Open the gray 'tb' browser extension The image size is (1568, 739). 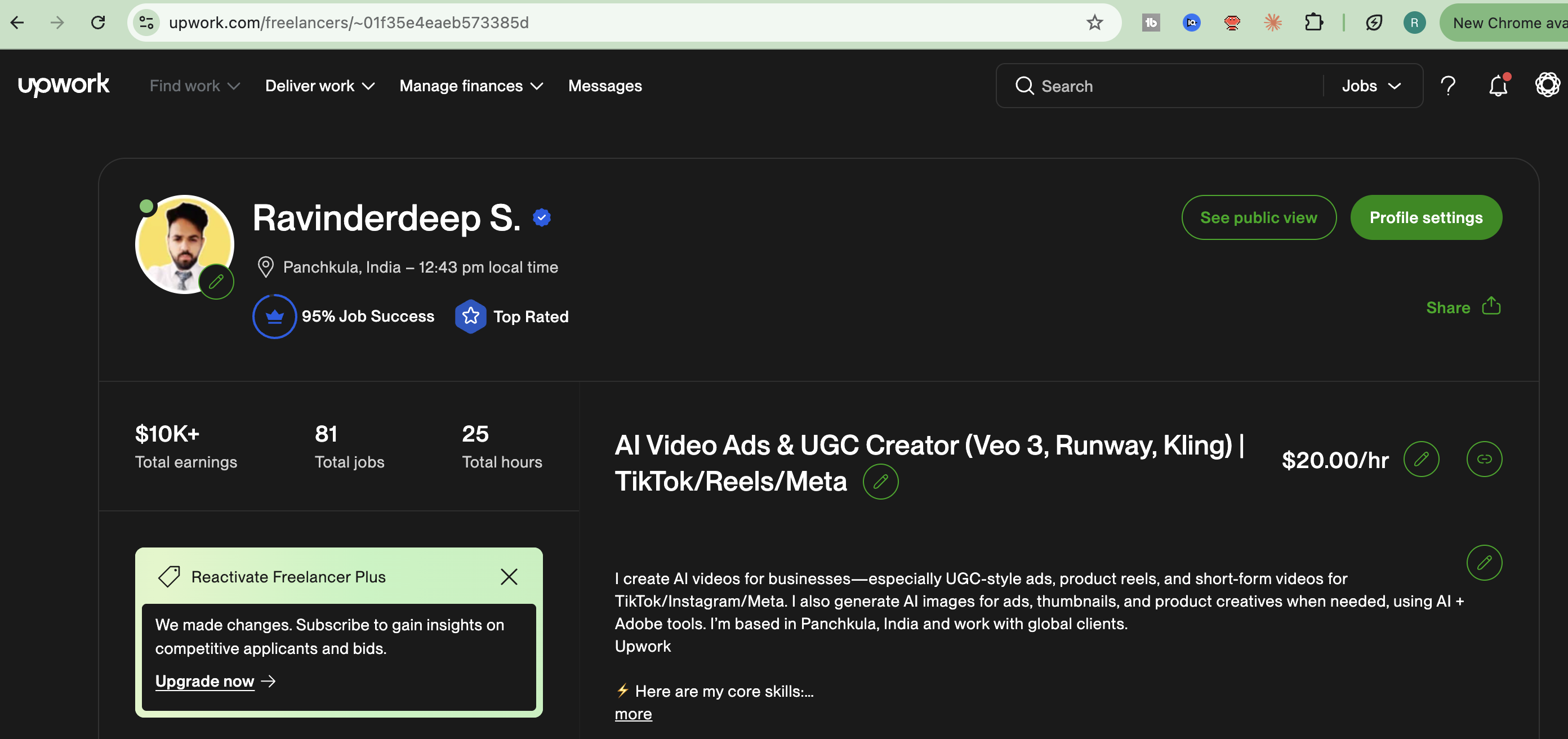pos(1151,23)
